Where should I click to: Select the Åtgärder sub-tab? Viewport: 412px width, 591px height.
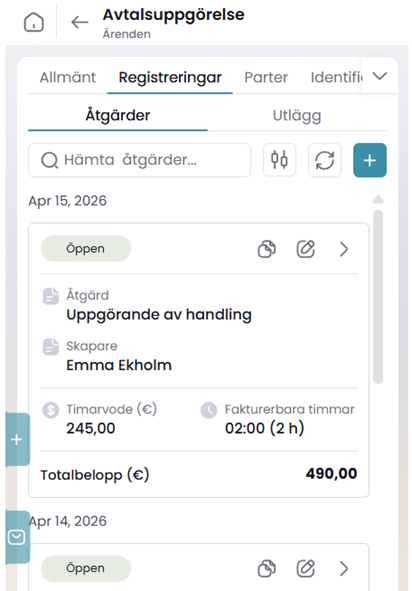click(118, 115)
